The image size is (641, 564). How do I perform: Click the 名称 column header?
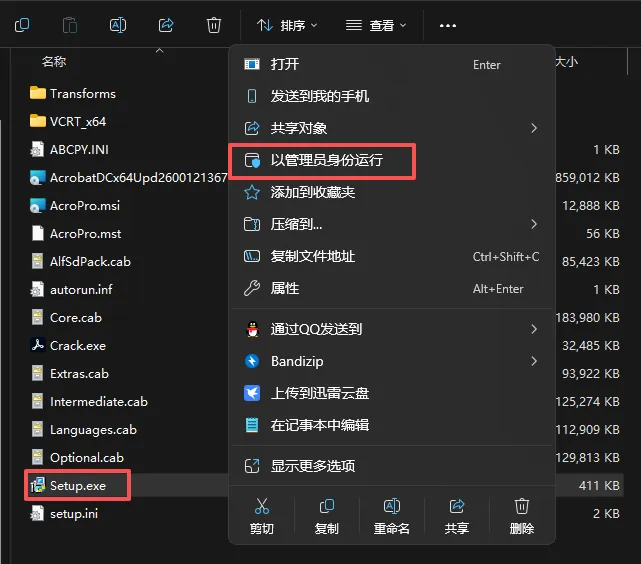54,62
